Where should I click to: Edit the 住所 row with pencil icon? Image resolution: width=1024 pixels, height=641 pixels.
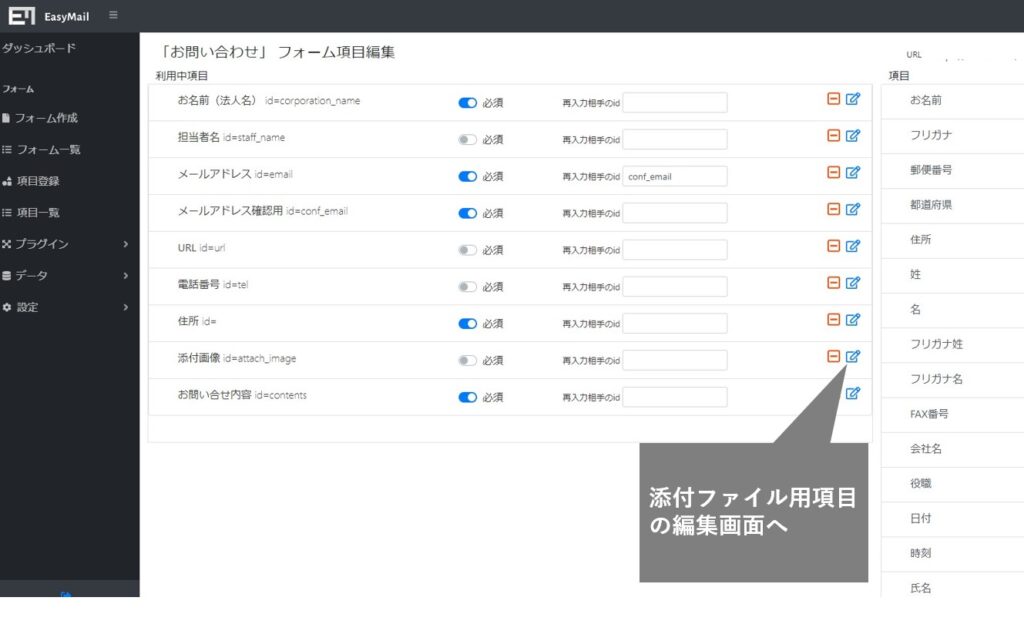(853, 320)
